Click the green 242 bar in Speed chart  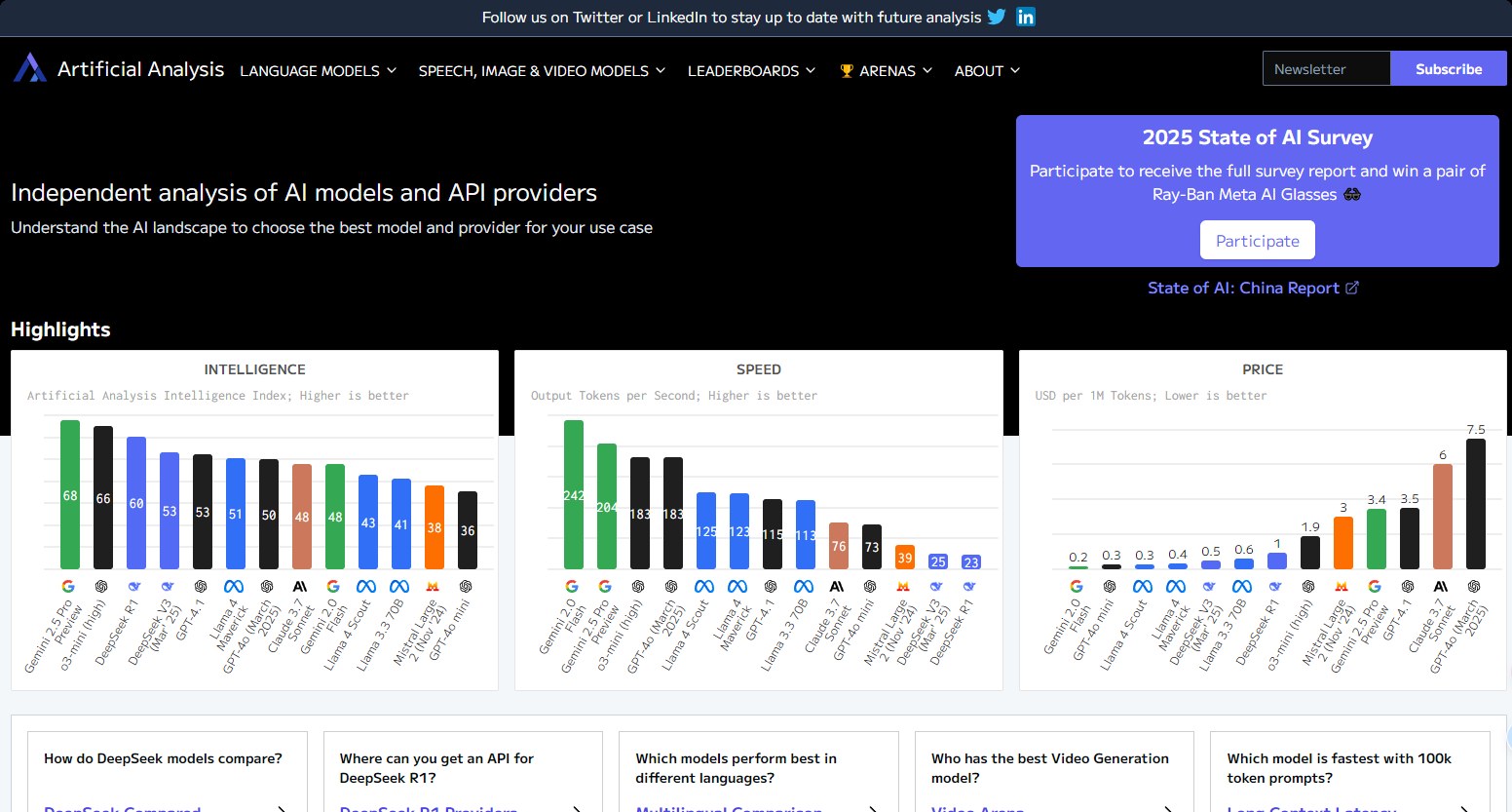pyautogui.click(x=574, y=494)
